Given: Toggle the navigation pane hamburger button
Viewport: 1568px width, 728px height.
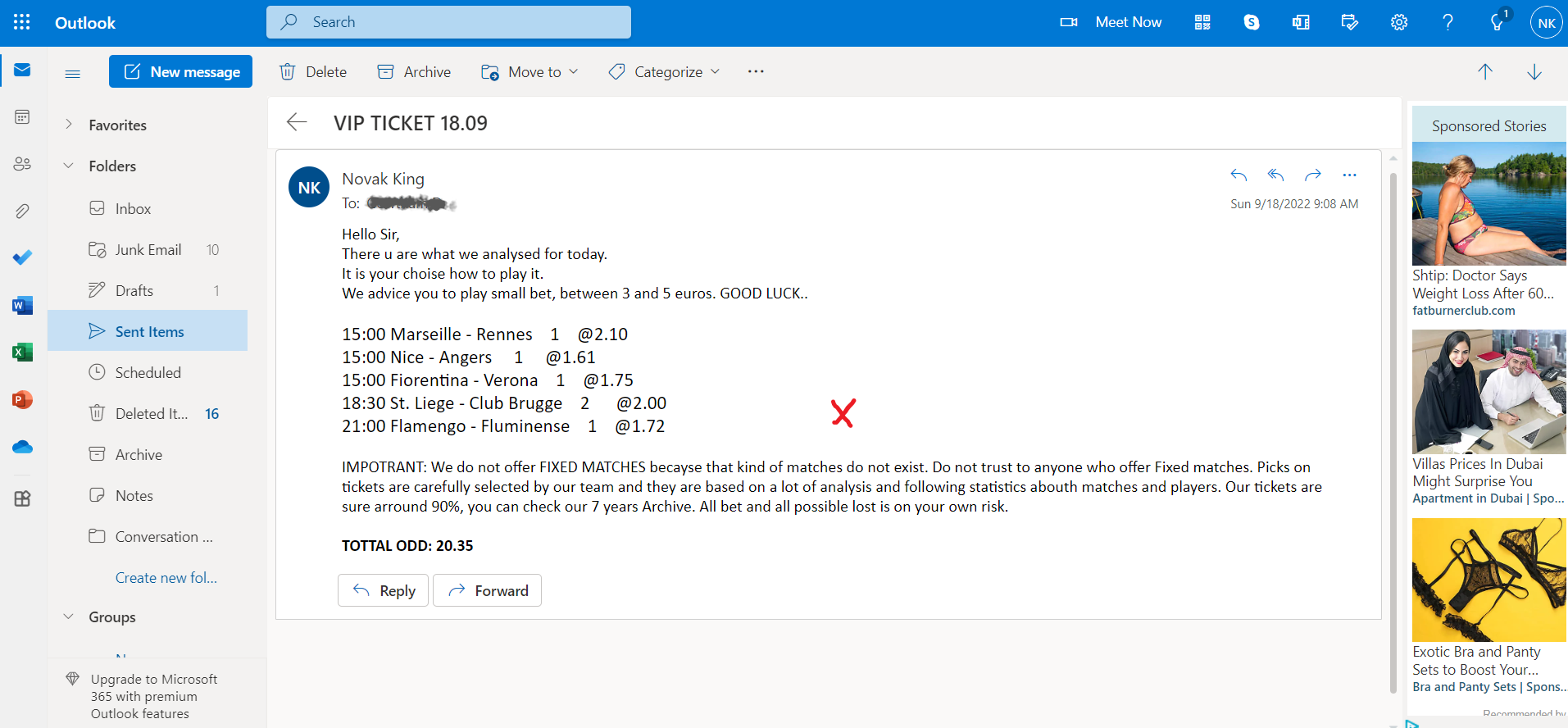Looking at the screenshot, I should pos(72,73).
